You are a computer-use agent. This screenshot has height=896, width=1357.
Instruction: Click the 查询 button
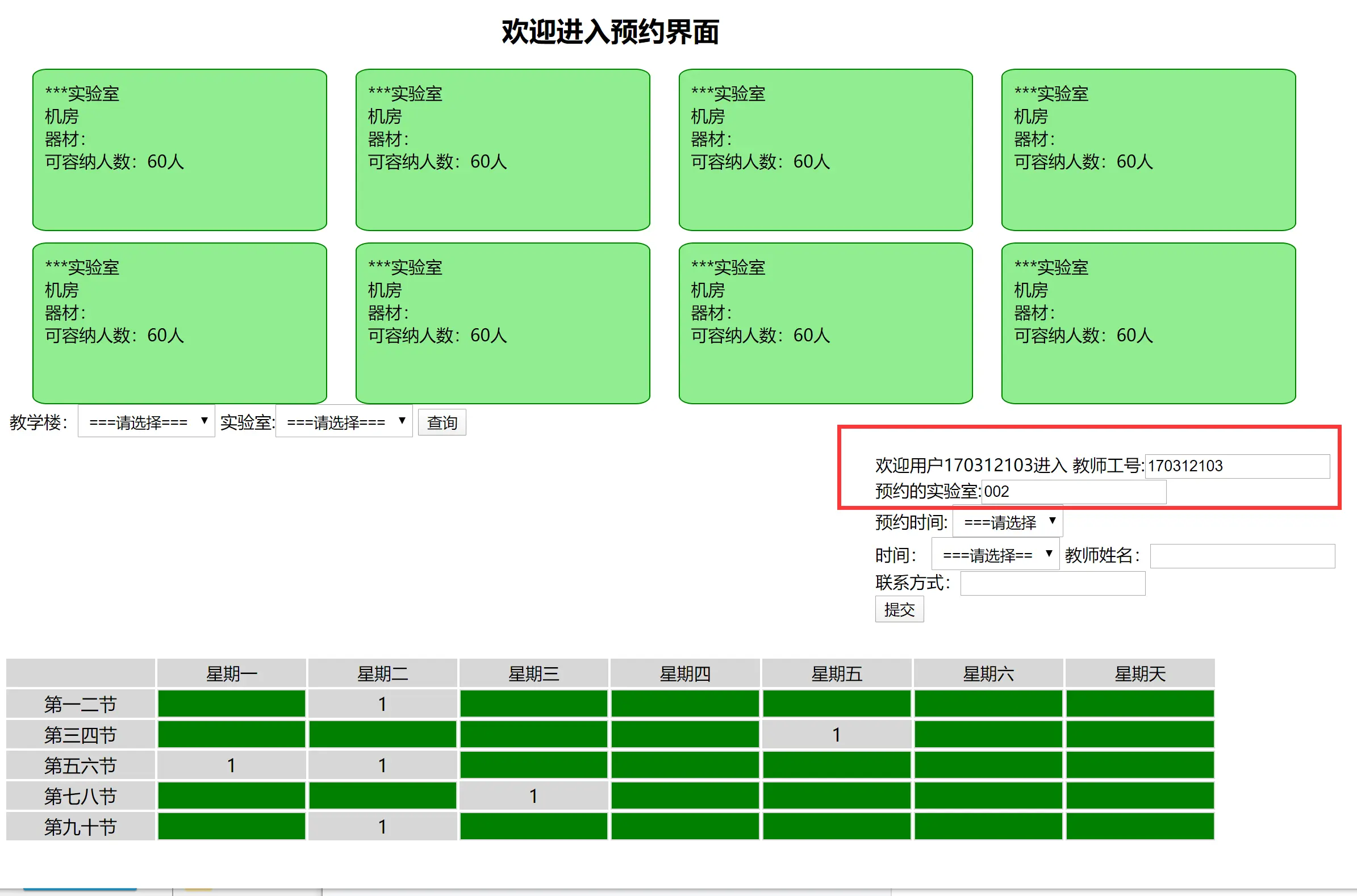[x=441, y=423]
